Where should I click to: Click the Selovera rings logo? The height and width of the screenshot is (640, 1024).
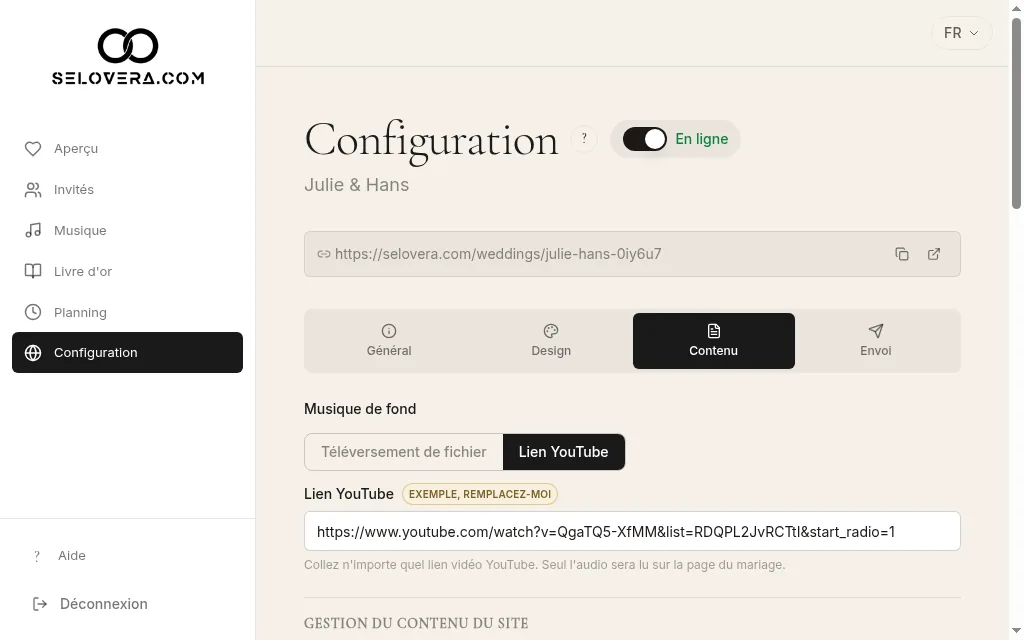pos(128,46)
